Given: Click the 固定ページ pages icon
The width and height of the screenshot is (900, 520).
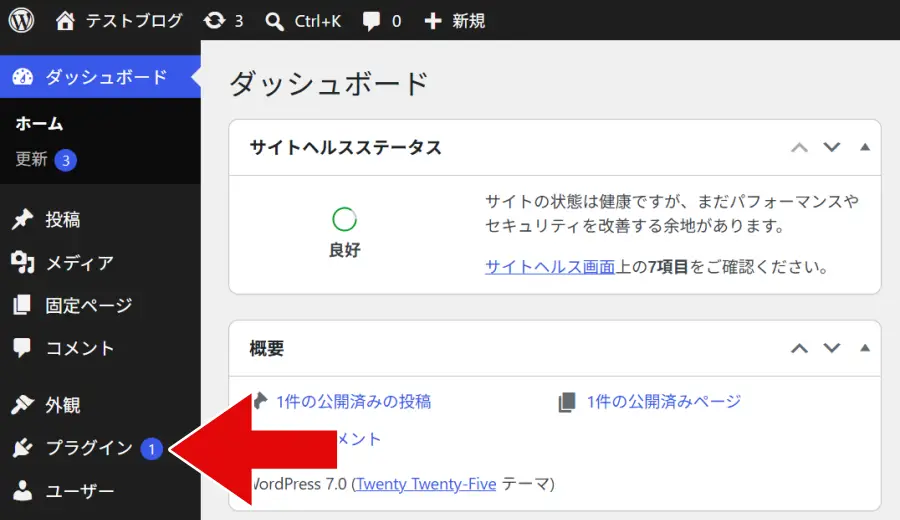Looking at the screenshot, I should [x=22, y=305].
